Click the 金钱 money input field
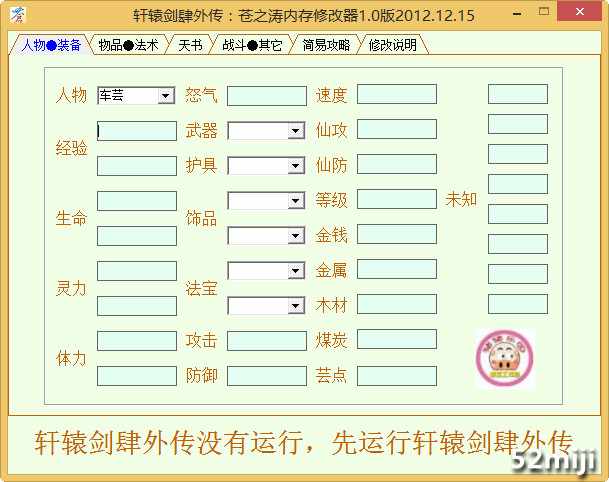The image size is (609, 482). click(396, 235)
